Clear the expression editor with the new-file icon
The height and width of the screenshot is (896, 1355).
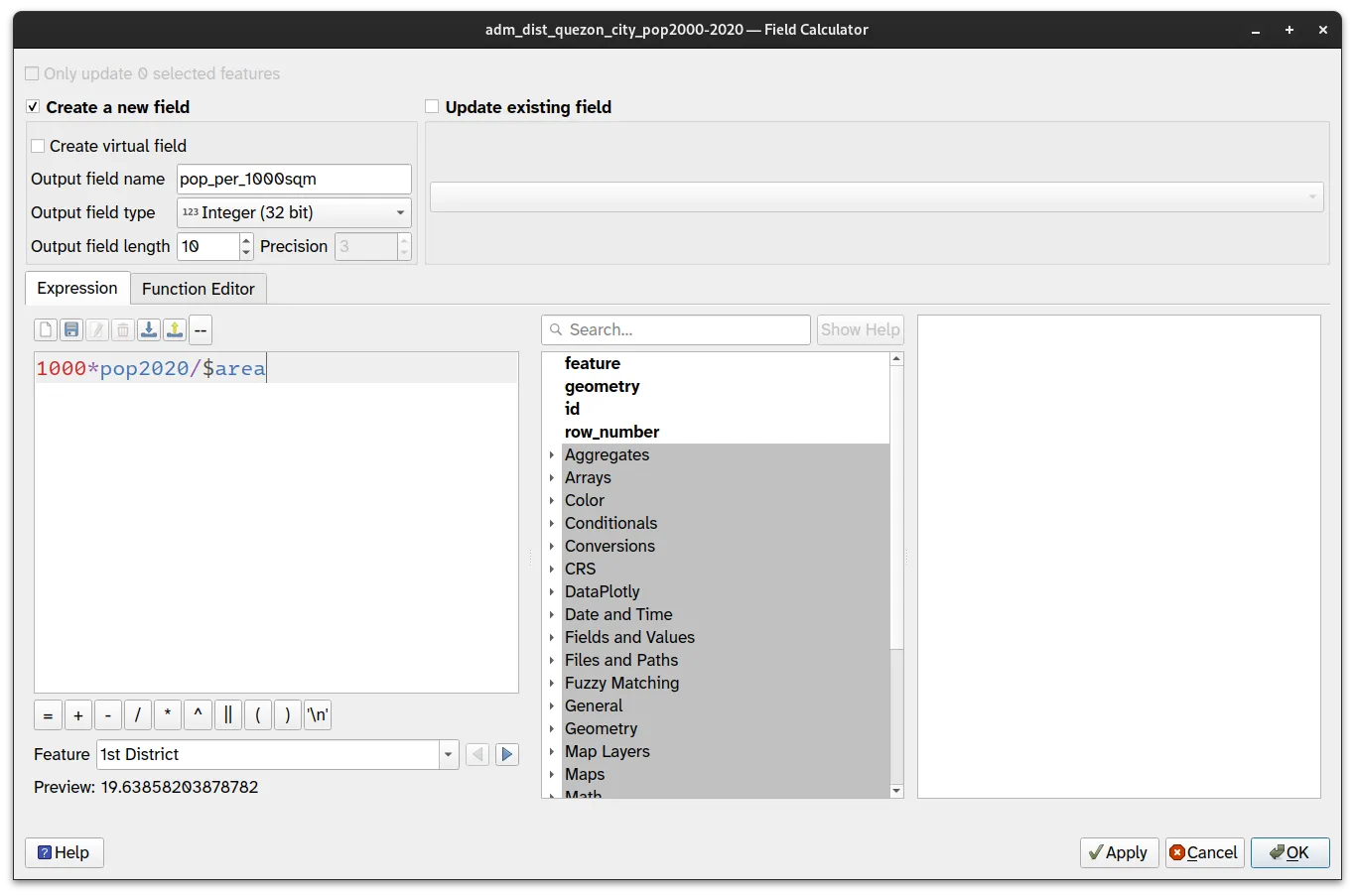(46, 330)
